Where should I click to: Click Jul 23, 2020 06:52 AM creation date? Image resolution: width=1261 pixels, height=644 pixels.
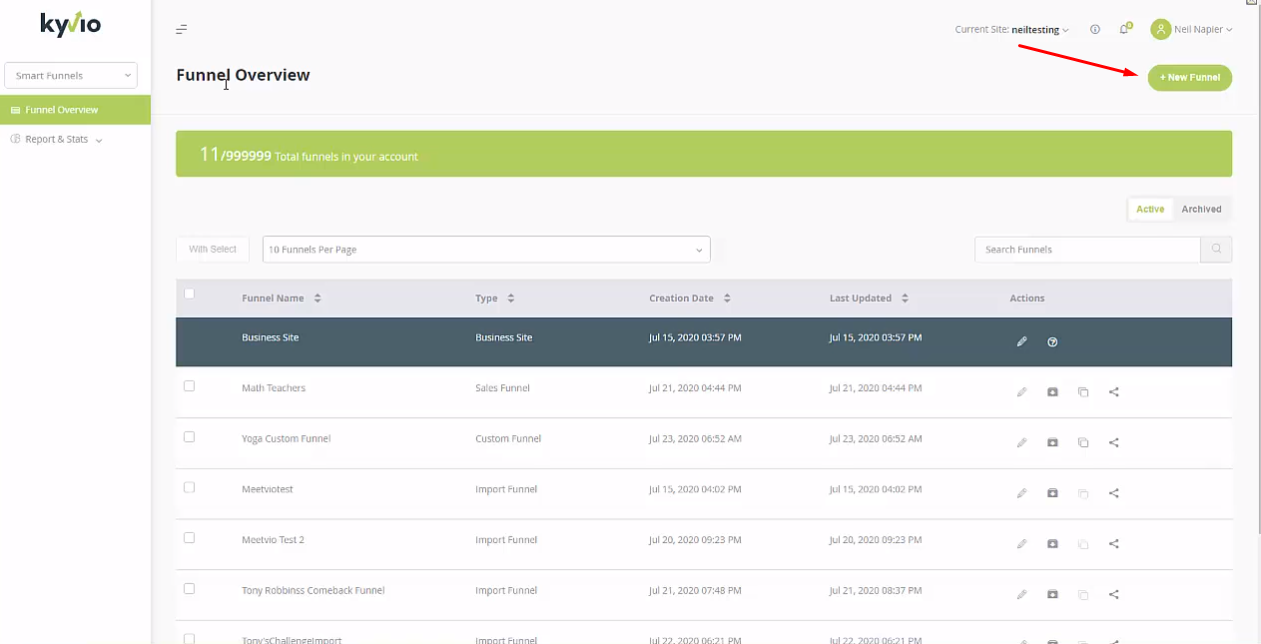pos(695,439)
